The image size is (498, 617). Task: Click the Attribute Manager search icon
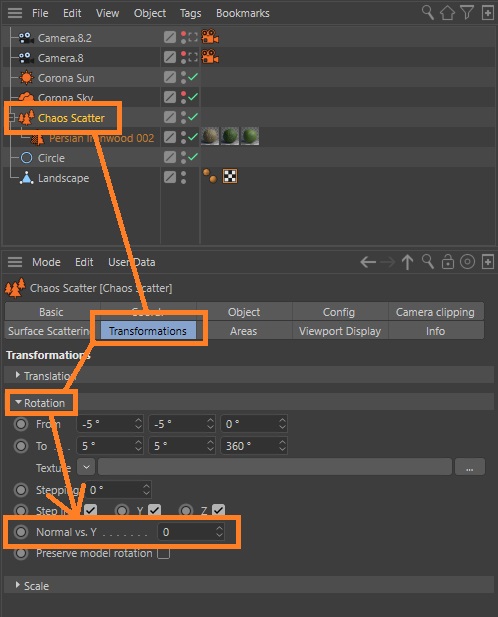pyautogui.click(x=428, y=262)
